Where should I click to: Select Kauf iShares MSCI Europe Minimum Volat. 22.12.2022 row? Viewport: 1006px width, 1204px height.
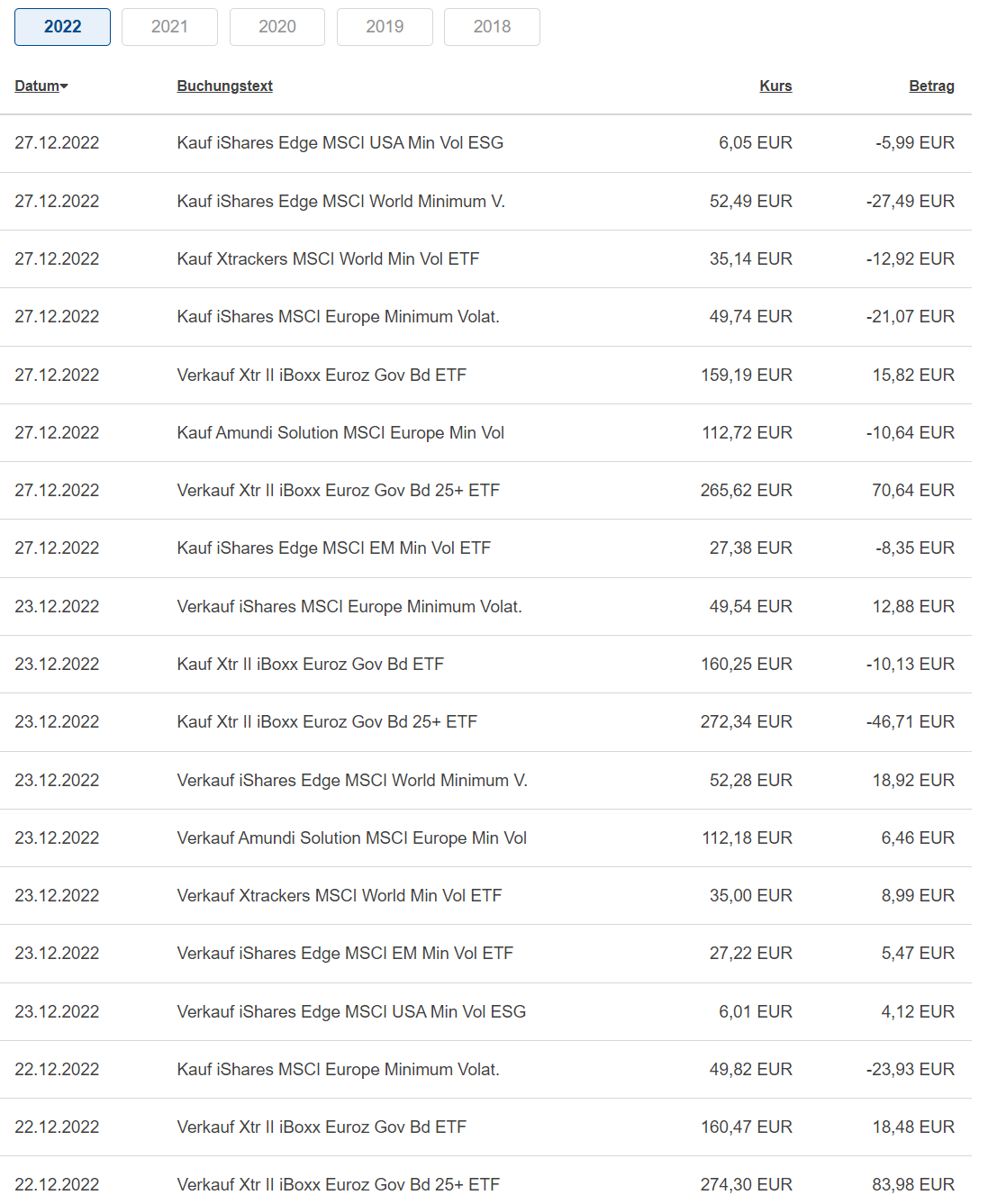[338, 1070]
